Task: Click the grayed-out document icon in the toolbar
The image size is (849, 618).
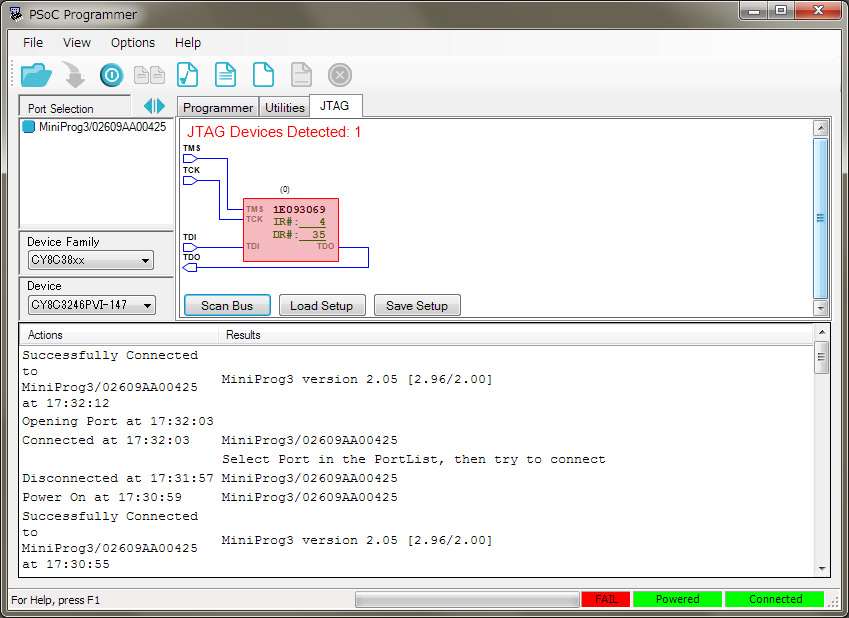Action: (301, 75)
